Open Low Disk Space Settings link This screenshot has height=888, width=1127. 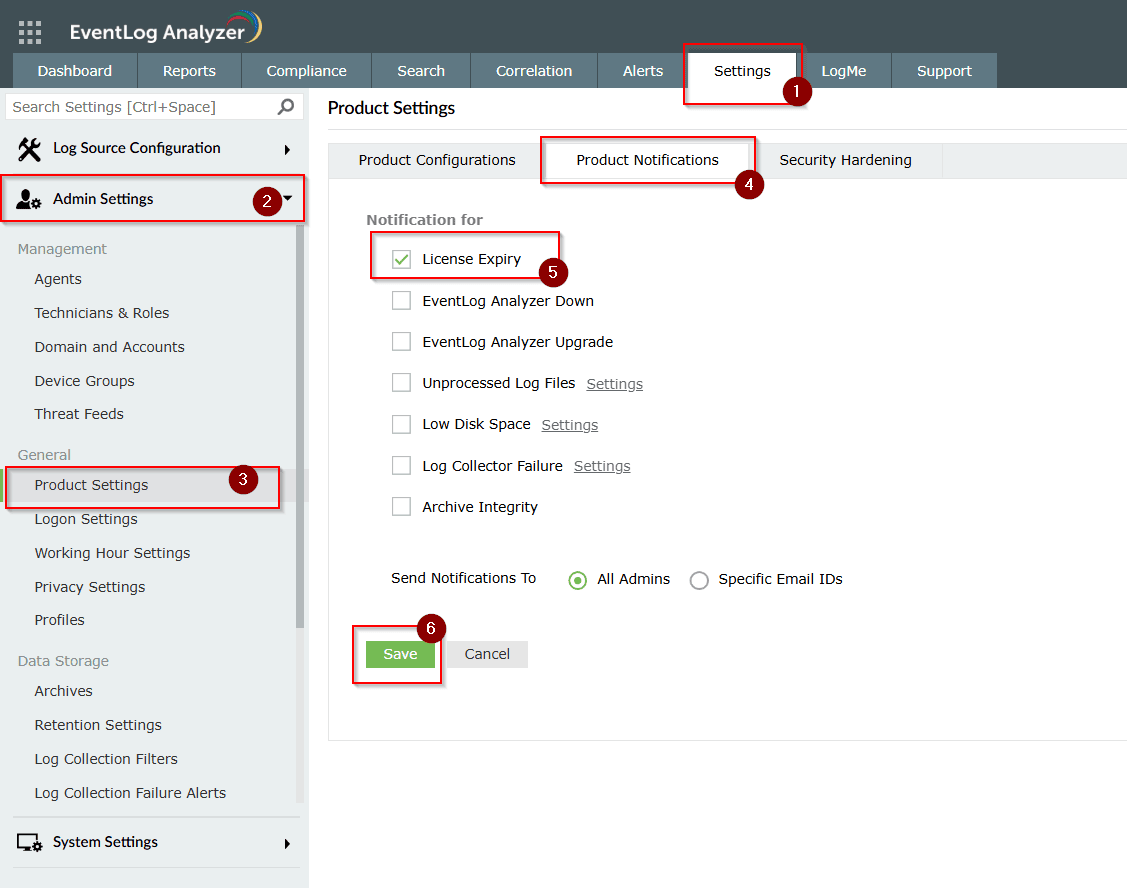tap(569, 425)
